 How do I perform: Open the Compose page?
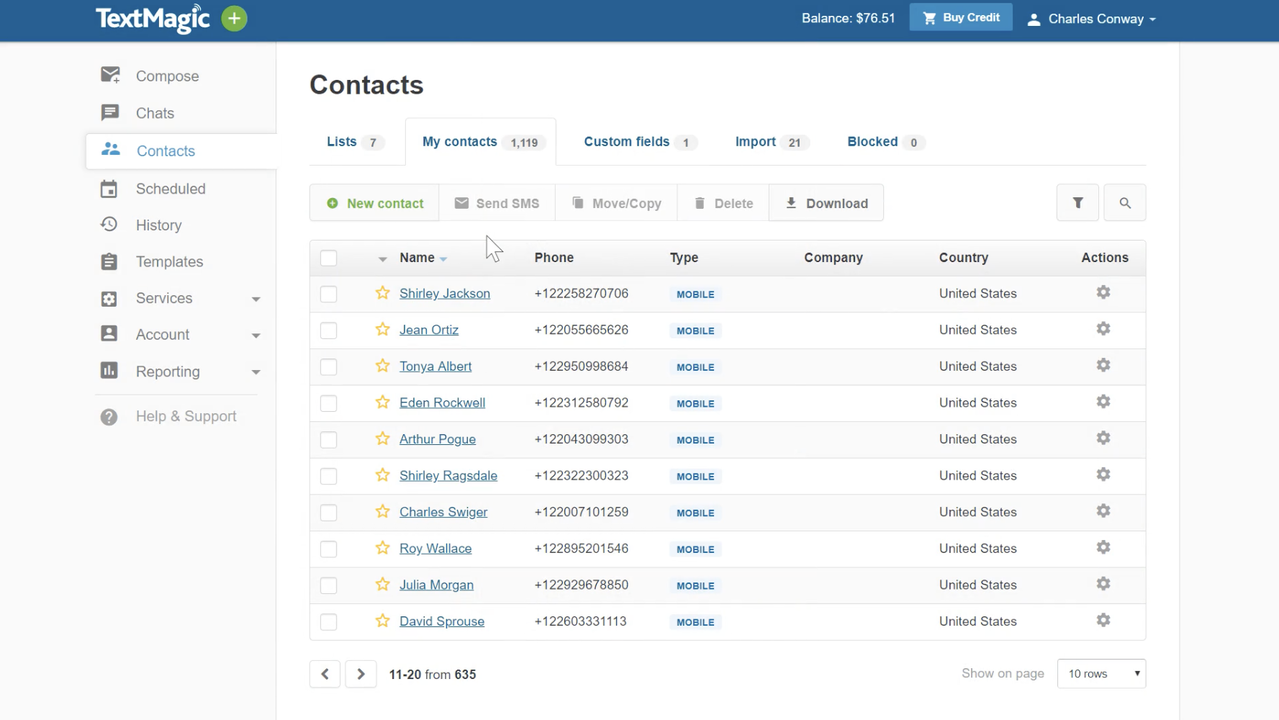pyautogui.click(x=166, y=76)
